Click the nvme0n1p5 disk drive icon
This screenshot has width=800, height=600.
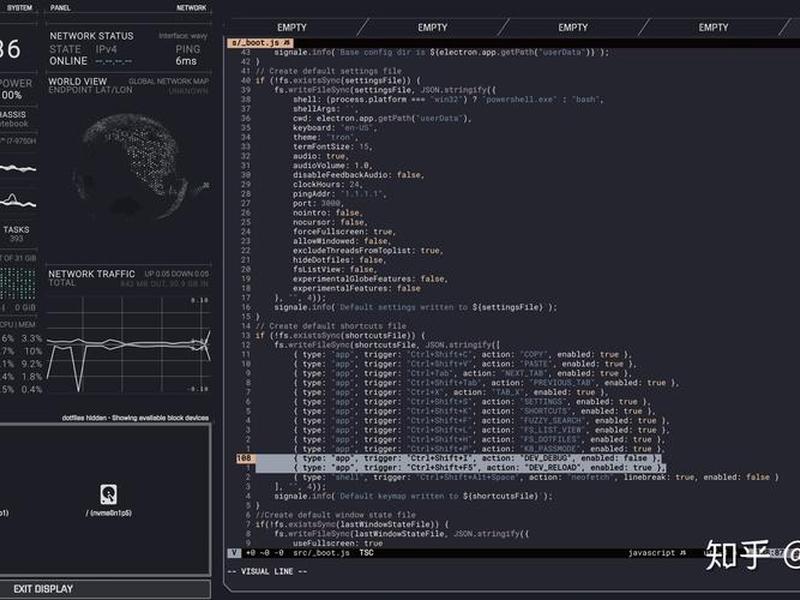coord(108,494)
